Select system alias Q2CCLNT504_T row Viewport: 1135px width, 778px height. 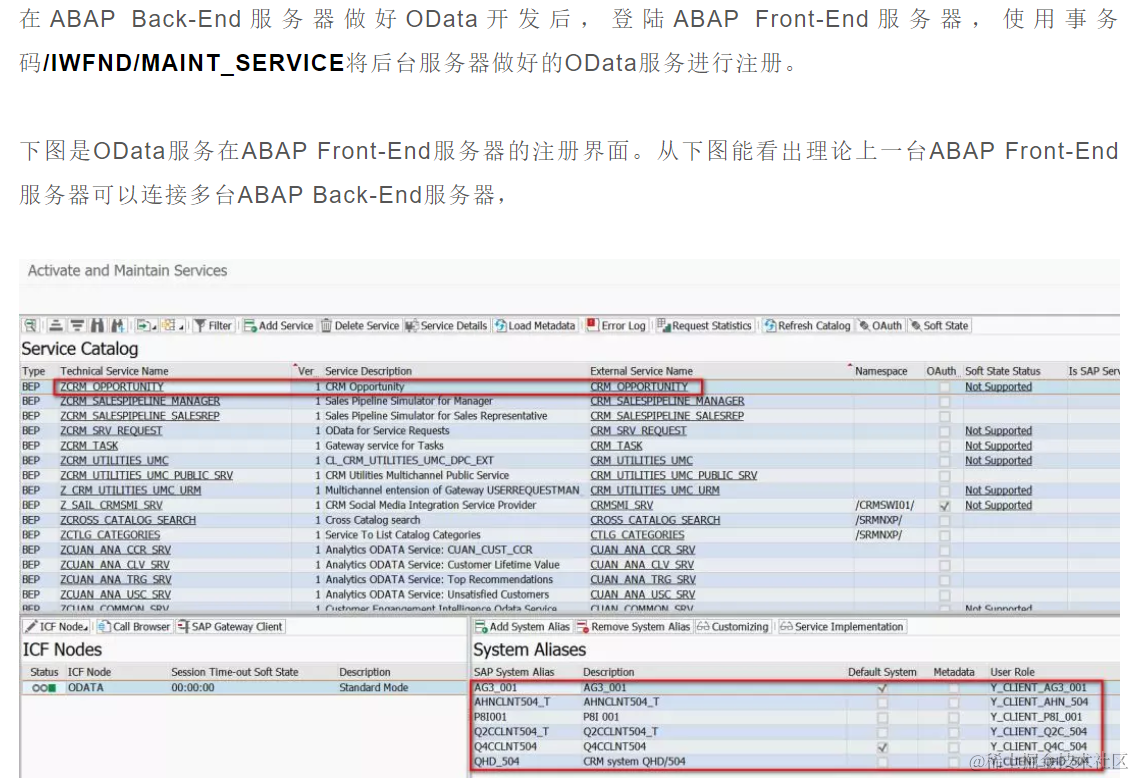787,732
